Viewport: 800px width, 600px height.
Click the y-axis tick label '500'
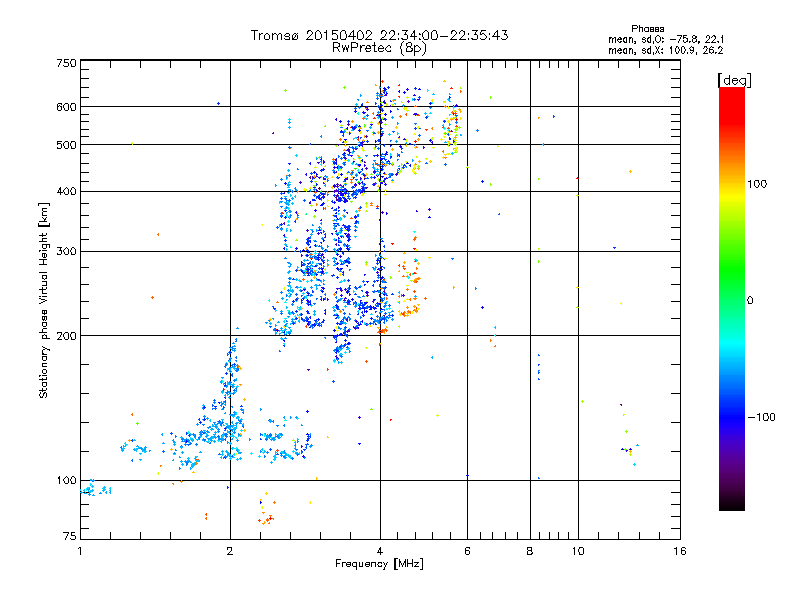[66, 145]
